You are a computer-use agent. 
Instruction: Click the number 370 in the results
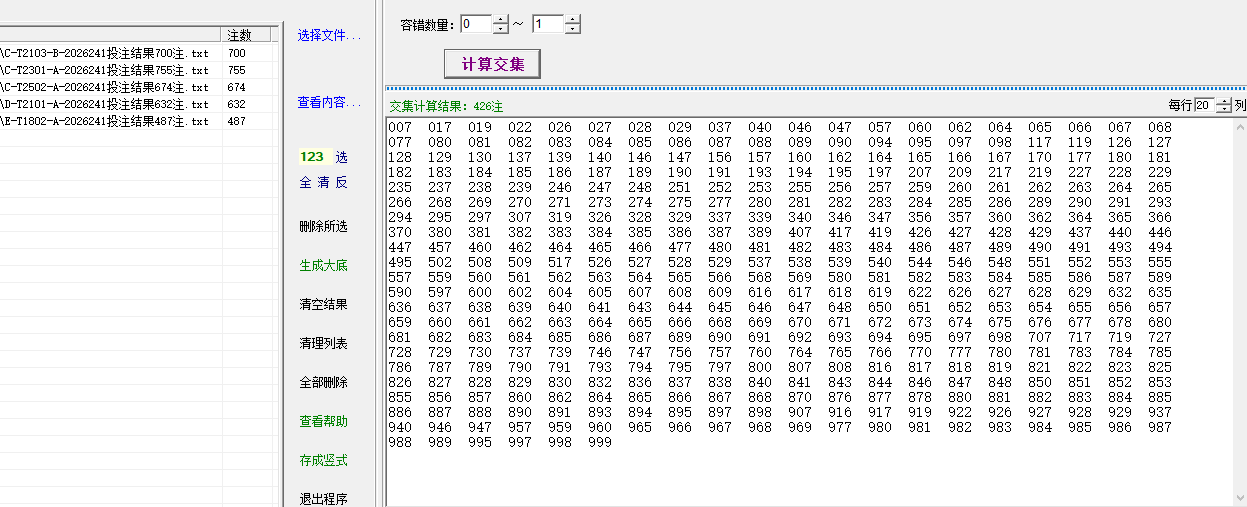pos(400,232)
